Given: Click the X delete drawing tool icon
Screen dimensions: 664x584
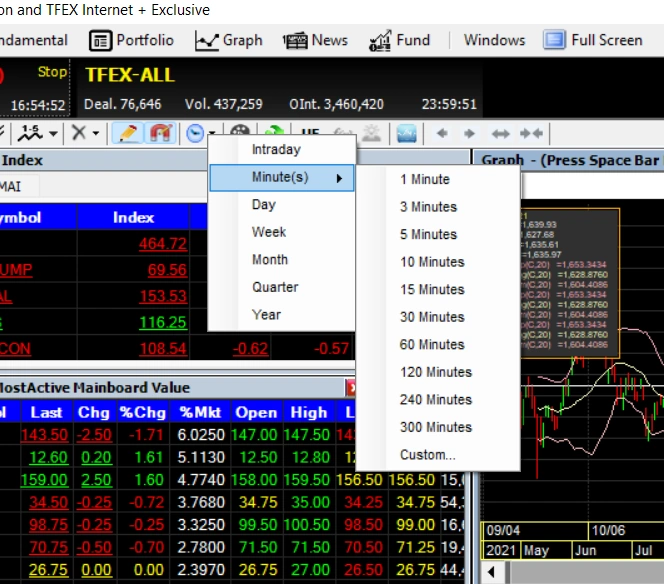Looking at the screenshot, I should pyautogui.click(x=79, y=133).
